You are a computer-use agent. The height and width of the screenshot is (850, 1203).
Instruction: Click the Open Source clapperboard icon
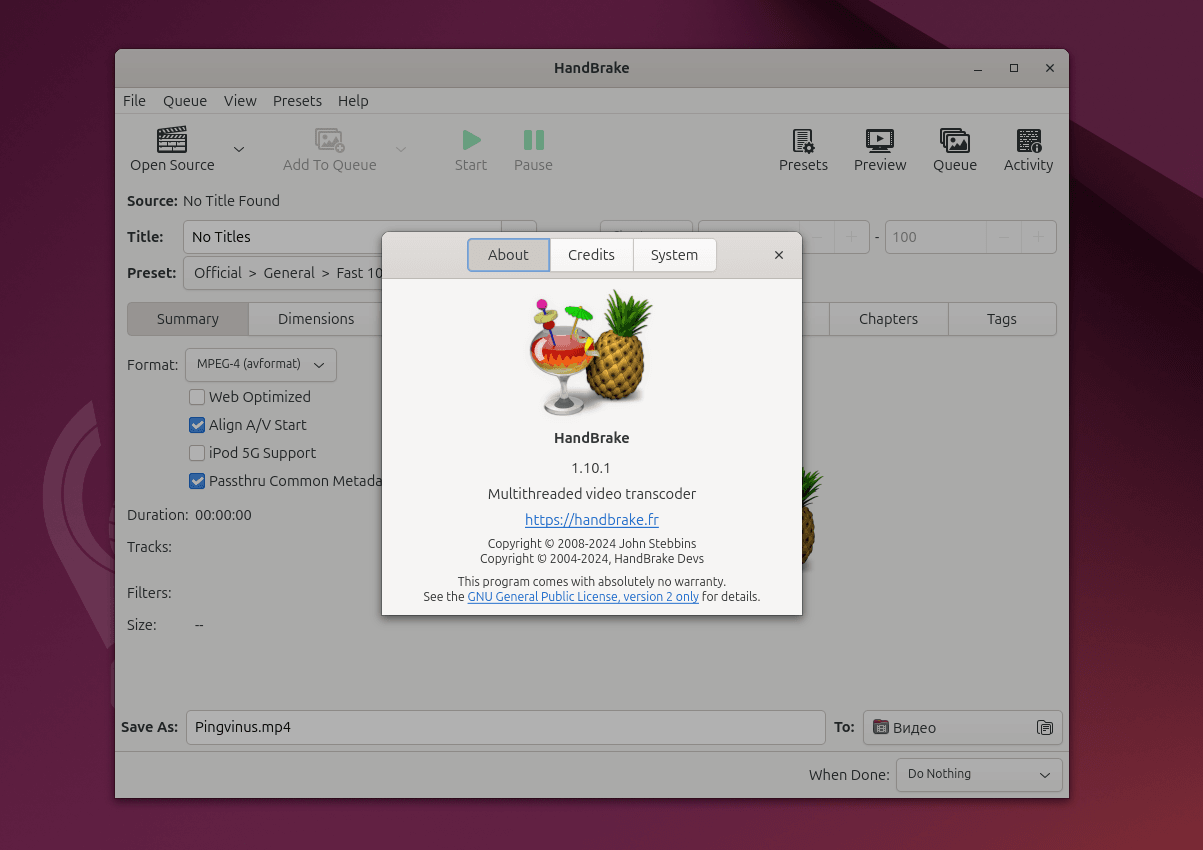coord(172,140)
